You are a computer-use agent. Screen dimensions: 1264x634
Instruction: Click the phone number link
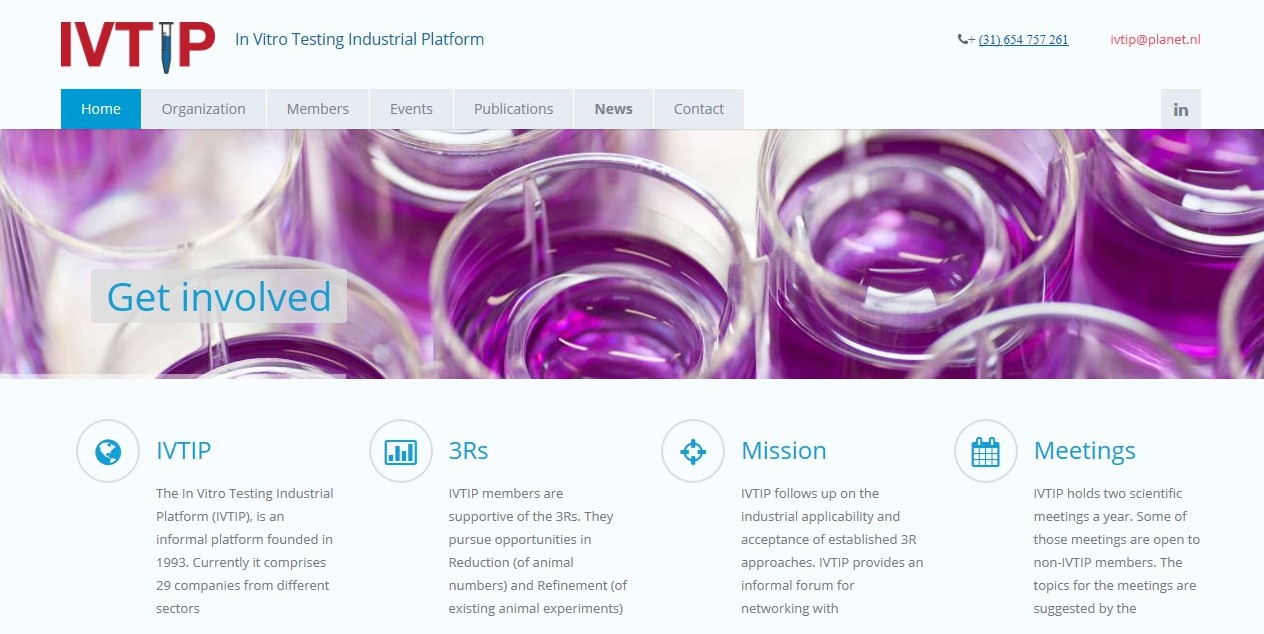tap(1023, 40)
